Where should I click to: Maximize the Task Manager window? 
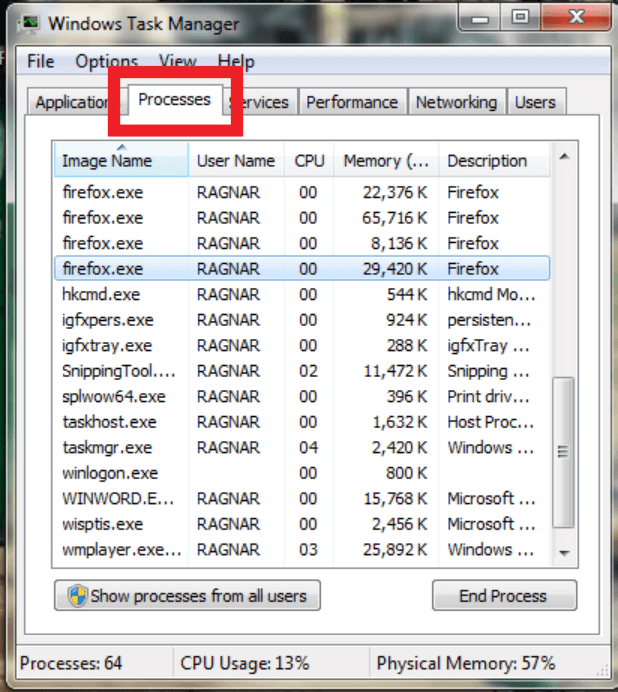pos(520,18)
